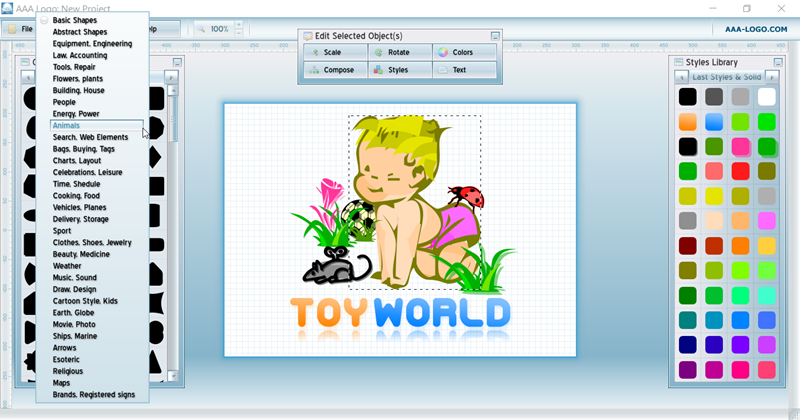Select the TOY orange text
Image resolution: width=800 pixels, height=420 pixels.
[329, 313]
